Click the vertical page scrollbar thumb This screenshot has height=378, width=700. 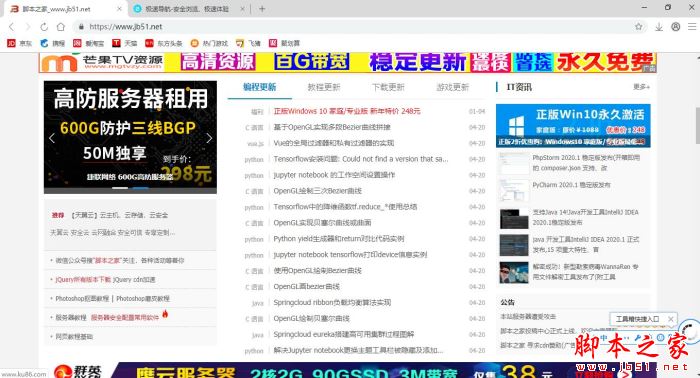click(x=697, y=125)
